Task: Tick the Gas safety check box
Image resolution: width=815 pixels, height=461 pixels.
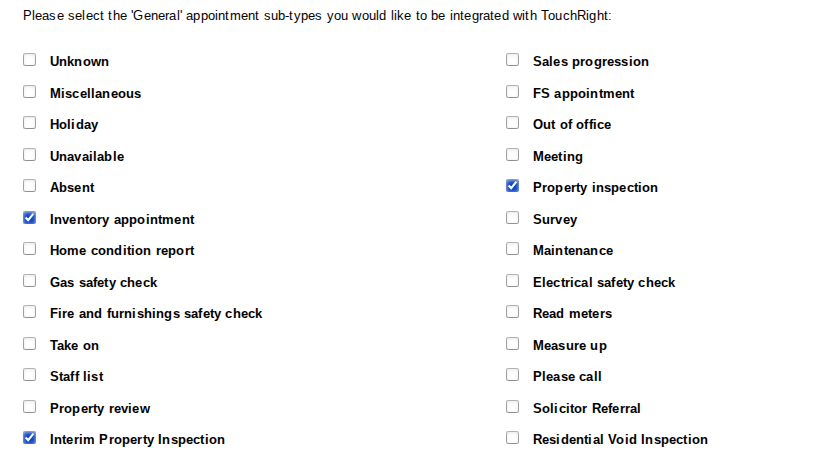Action: click(29, 281)
